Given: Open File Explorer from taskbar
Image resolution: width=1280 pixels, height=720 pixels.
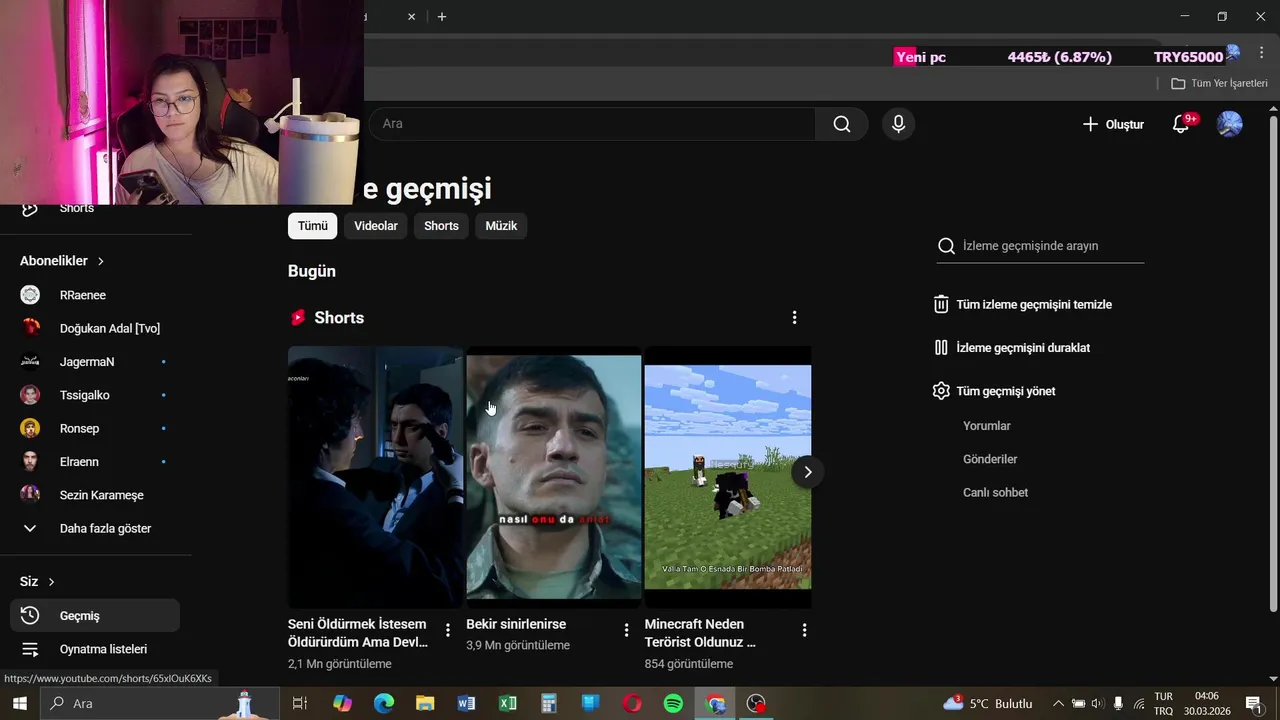Looking at the screenshot, I should (425, 703).
